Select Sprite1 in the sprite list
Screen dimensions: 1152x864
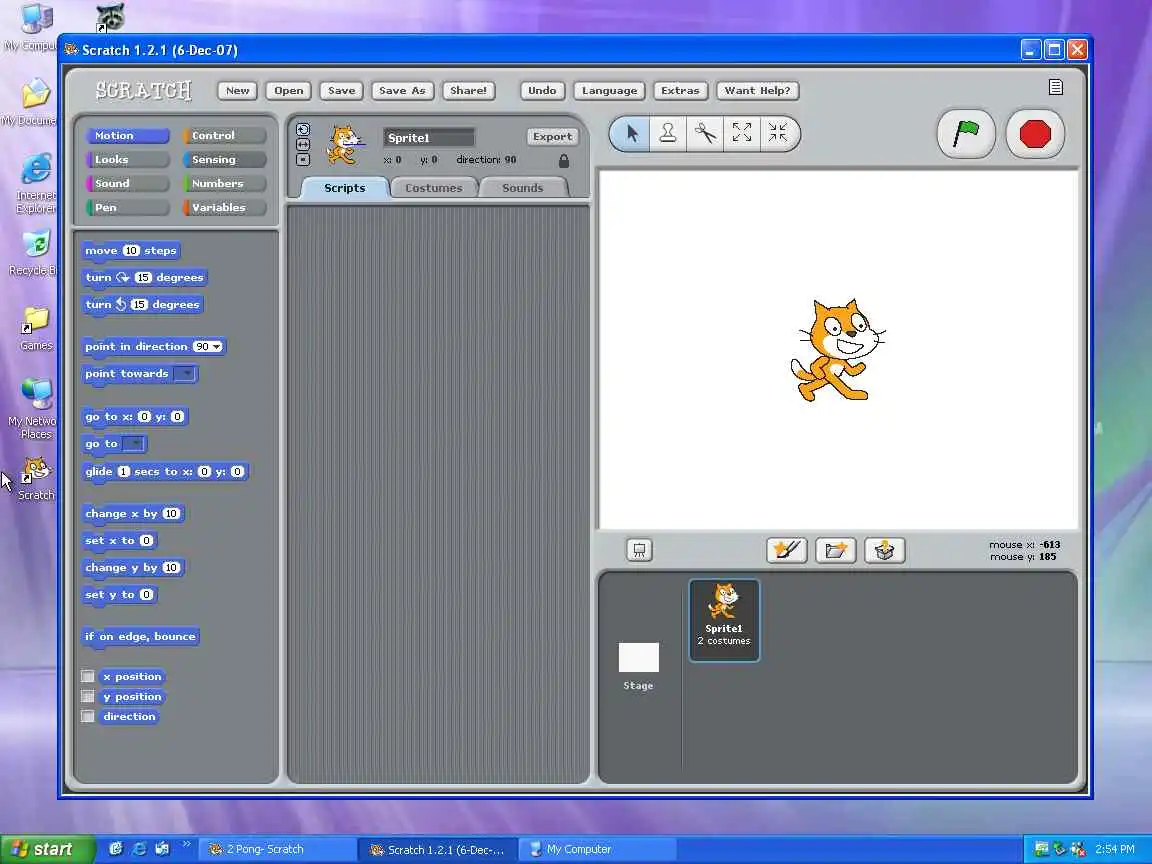click(724, 620)
